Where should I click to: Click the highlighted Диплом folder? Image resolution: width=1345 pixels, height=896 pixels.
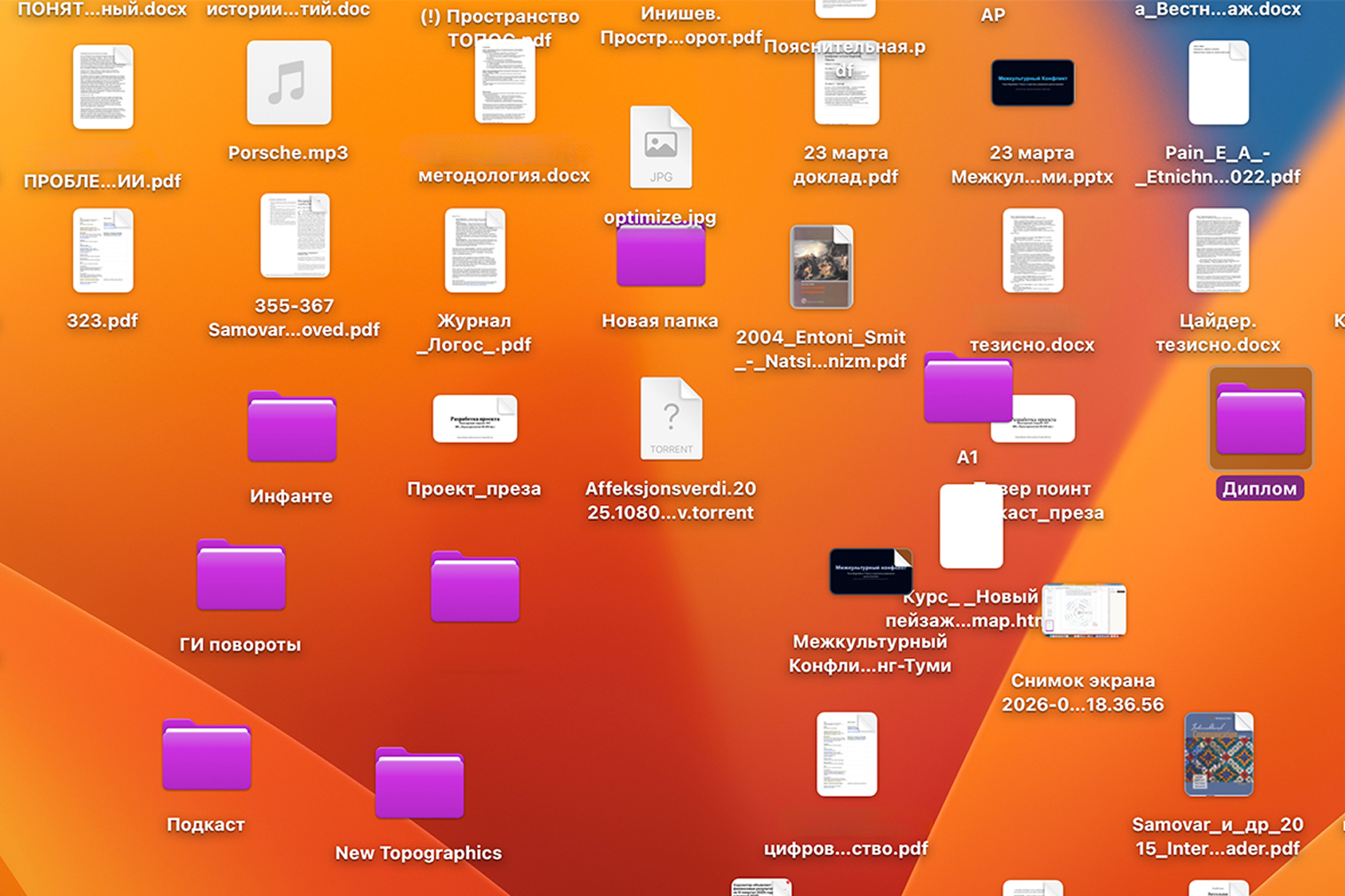tap(1260, 420)
